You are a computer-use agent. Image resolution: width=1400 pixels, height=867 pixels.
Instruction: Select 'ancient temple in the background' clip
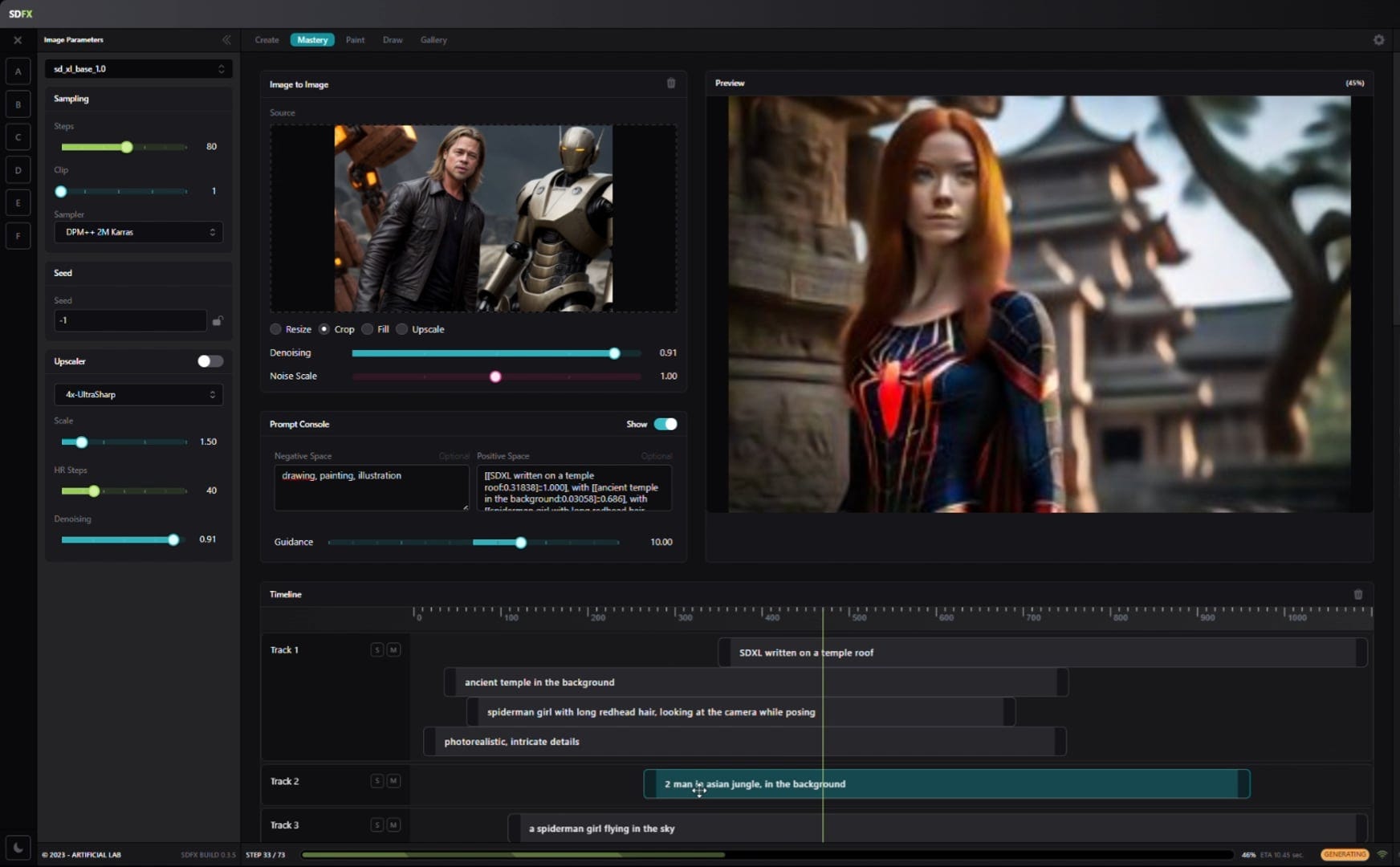pos(756,682)
